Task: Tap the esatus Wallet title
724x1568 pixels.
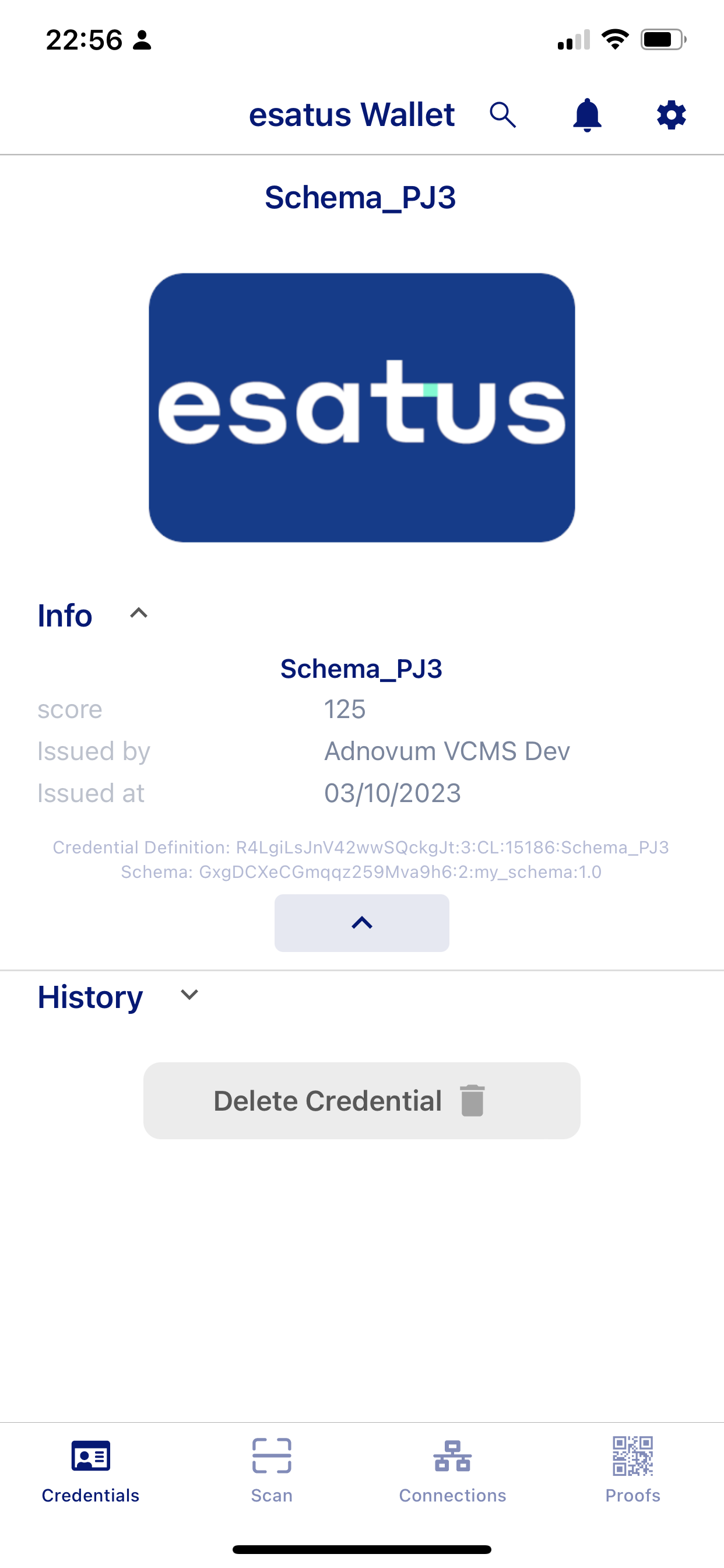Action: coord(352,114)
